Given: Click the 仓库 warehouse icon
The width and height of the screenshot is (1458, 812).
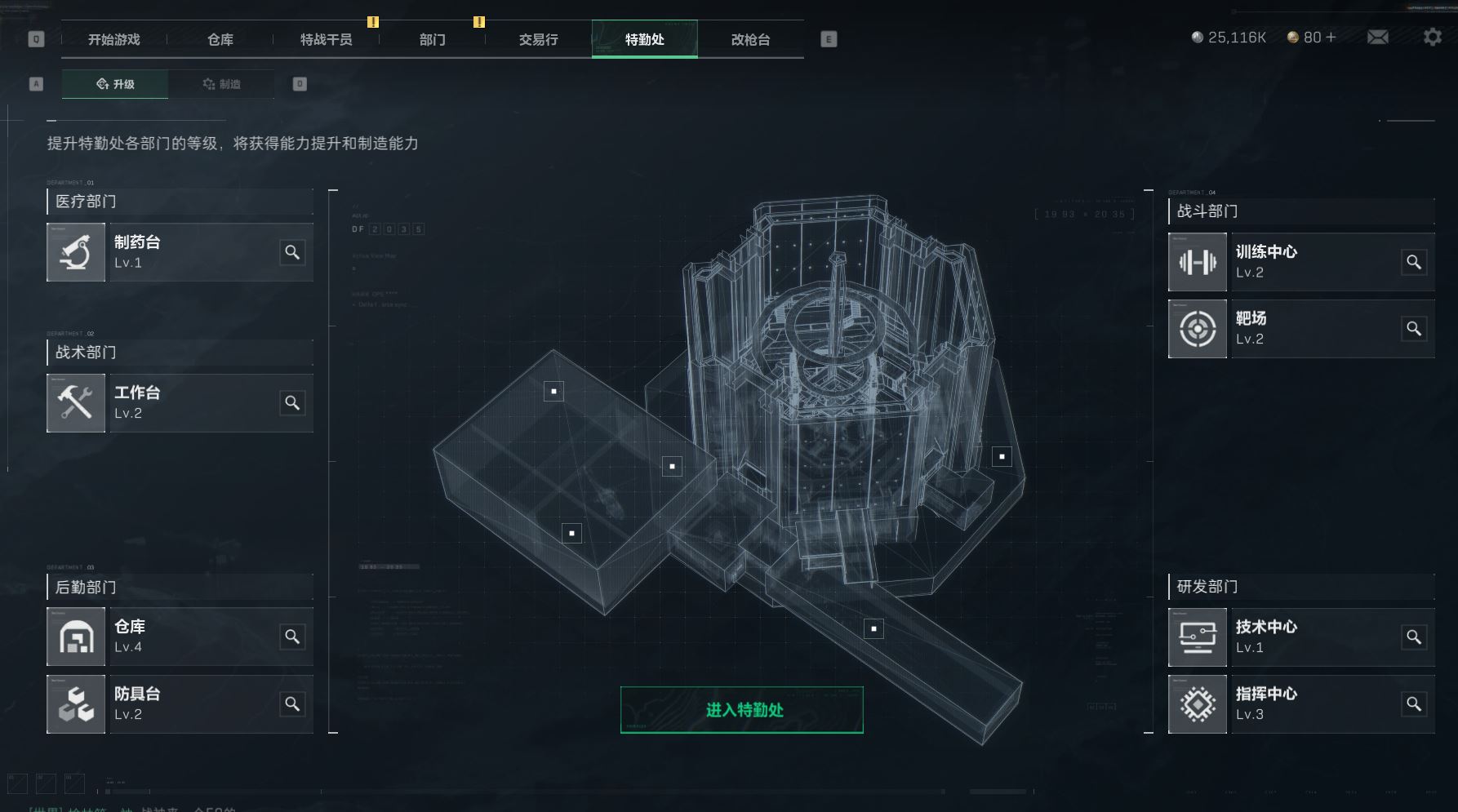Looking at the screenshot, I should [x=76, y=637].
